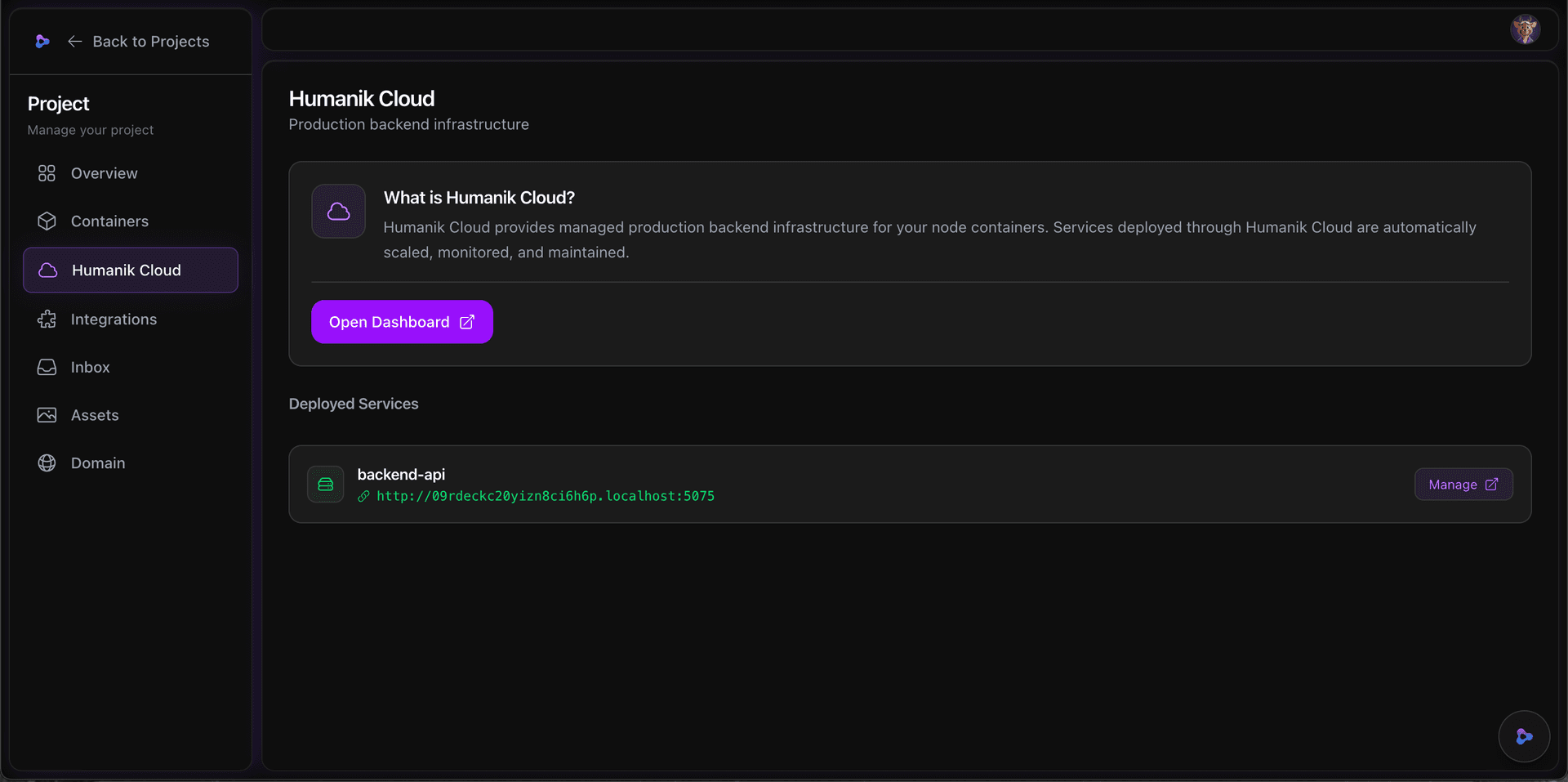This screenshot has width=1568, height=782.
Task: Select the Domain globe icon
Action: point(47,462)
